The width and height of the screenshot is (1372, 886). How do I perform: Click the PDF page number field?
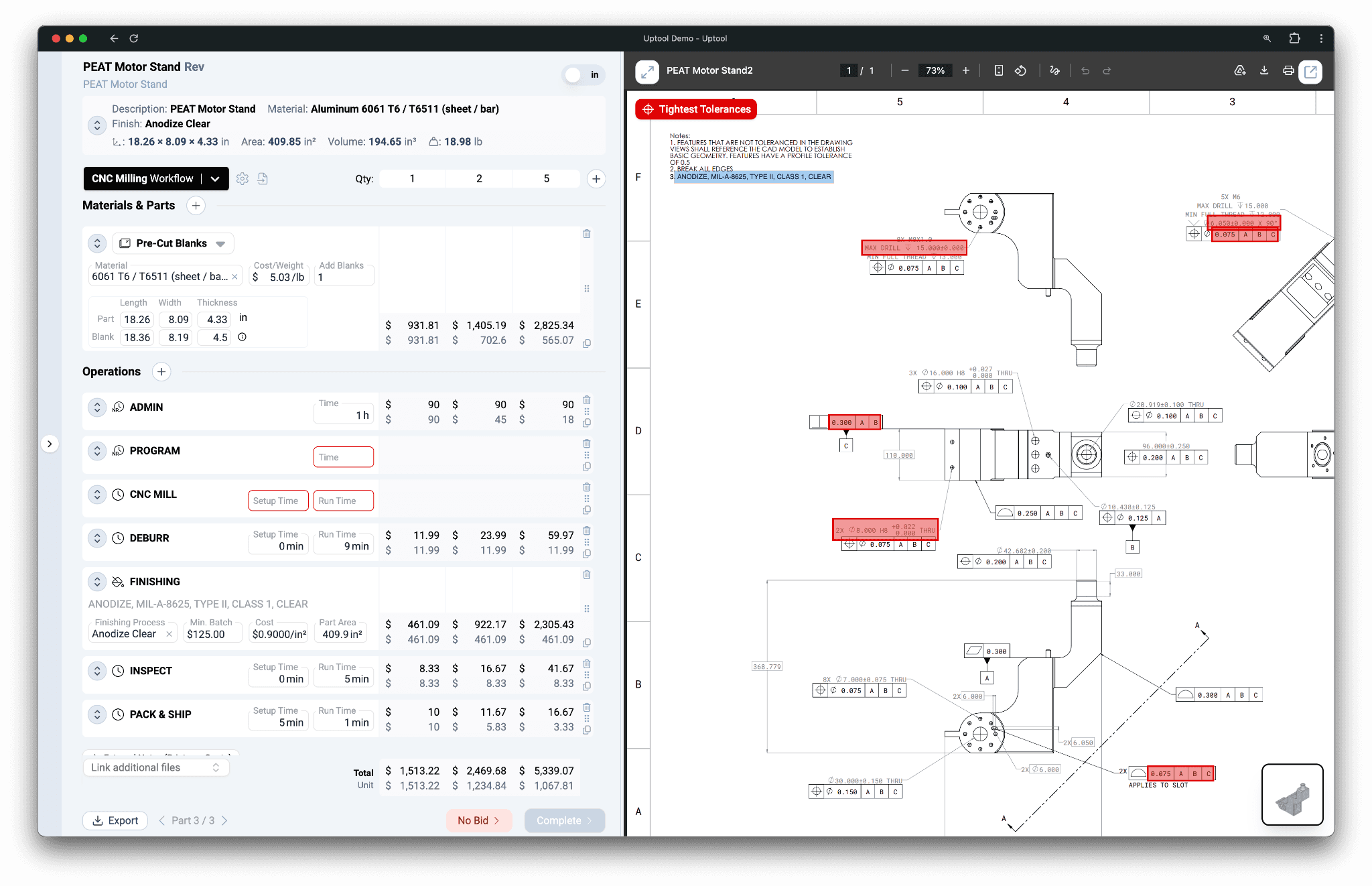click(x=849, y=70)
